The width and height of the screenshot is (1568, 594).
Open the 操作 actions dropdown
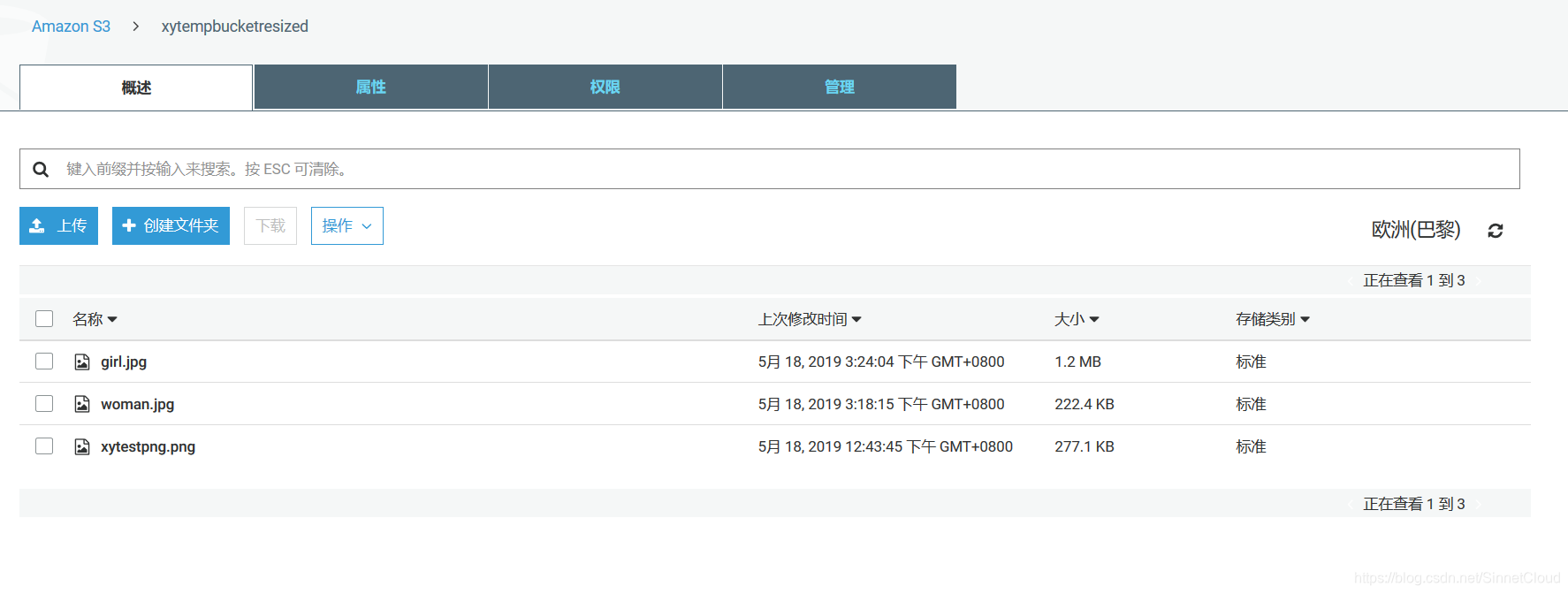click(347, 226)
